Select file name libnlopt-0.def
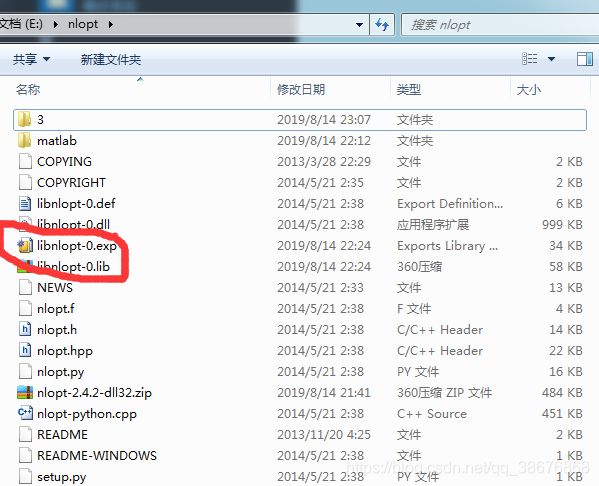The height and width of the screenshot is (486, 599). point(76,204)
